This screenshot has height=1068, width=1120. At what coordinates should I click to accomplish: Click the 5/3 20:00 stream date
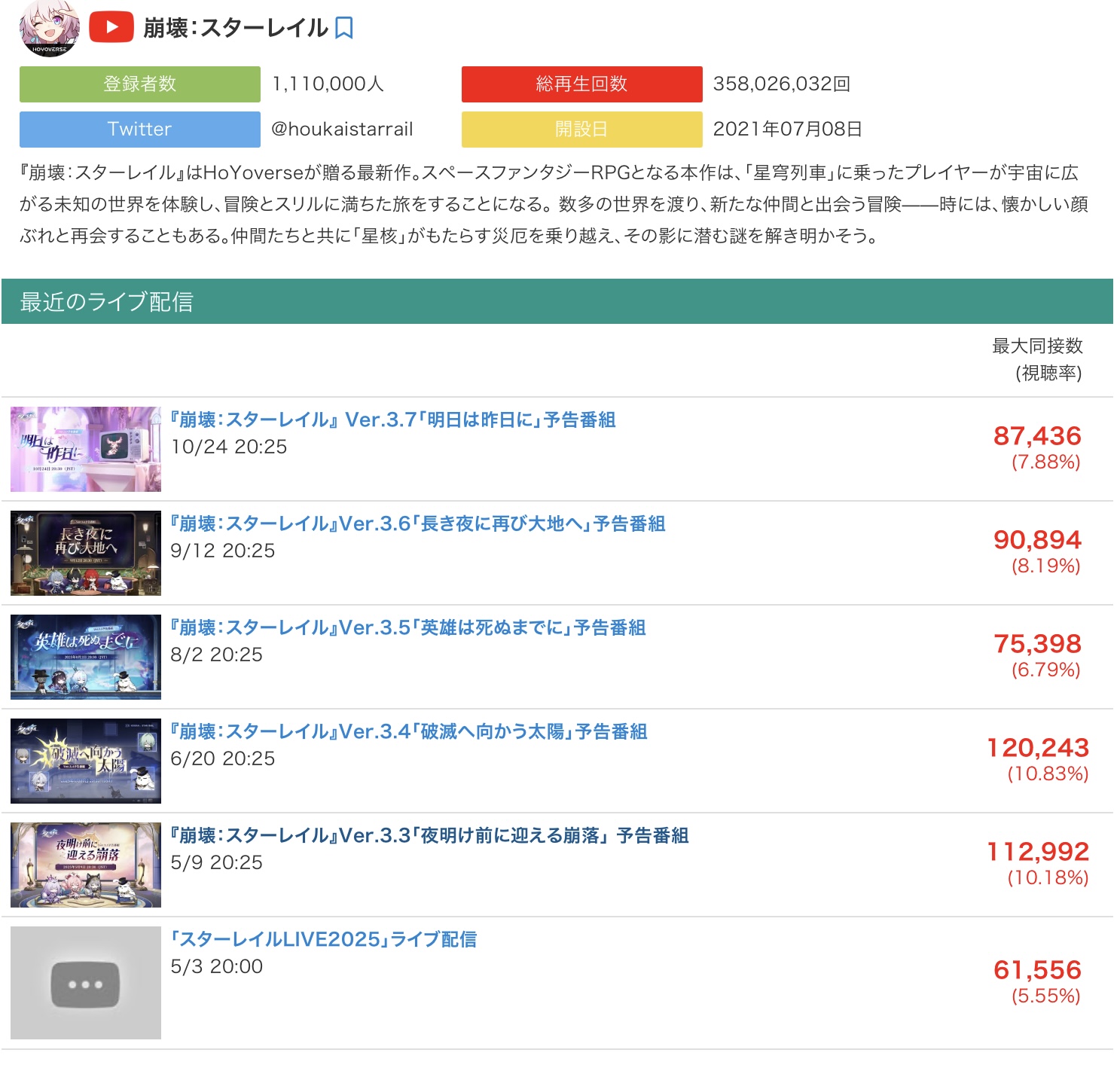[x=217, y=966]
